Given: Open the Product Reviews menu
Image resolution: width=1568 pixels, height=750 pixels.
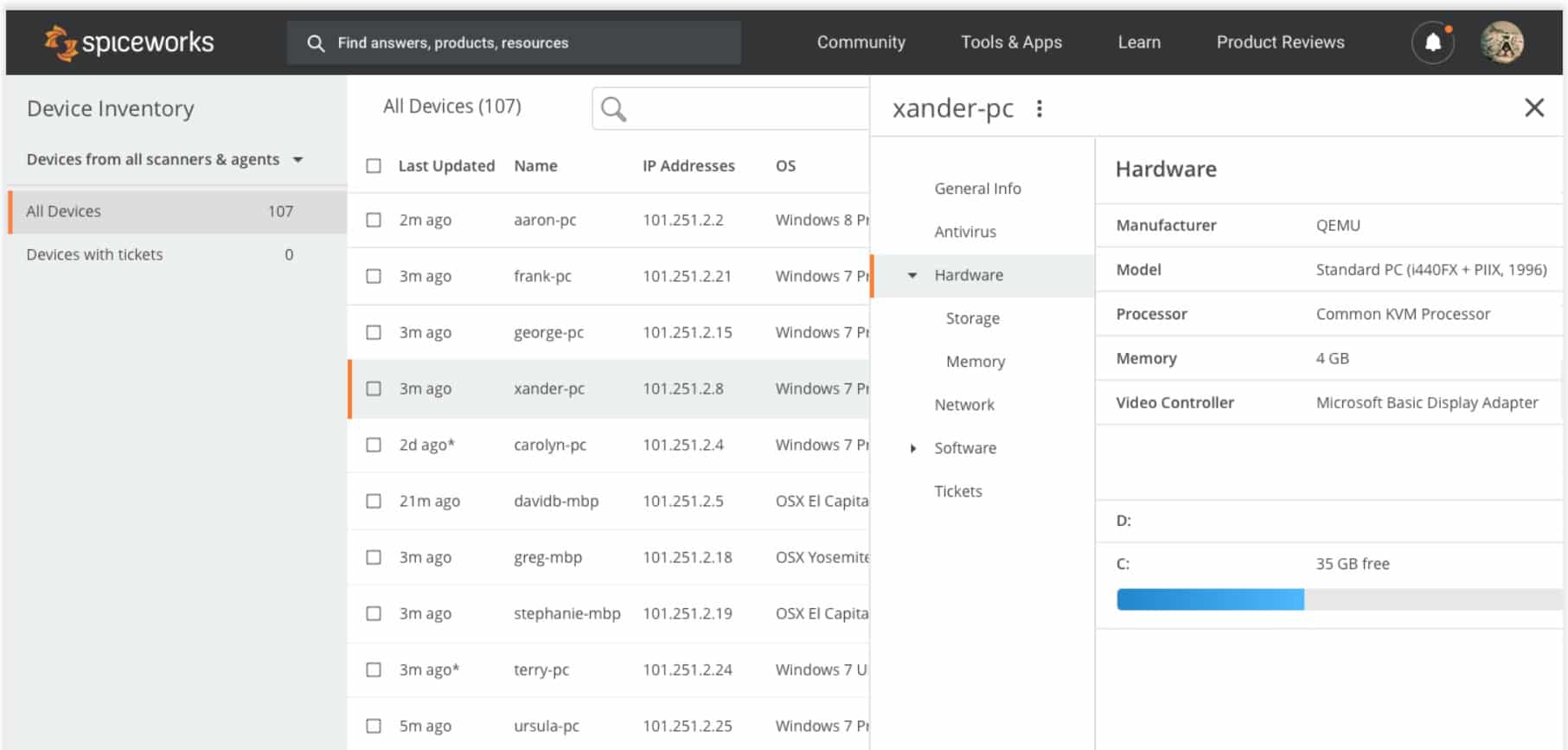Looking at the screenshot, I should (1280, 42).
